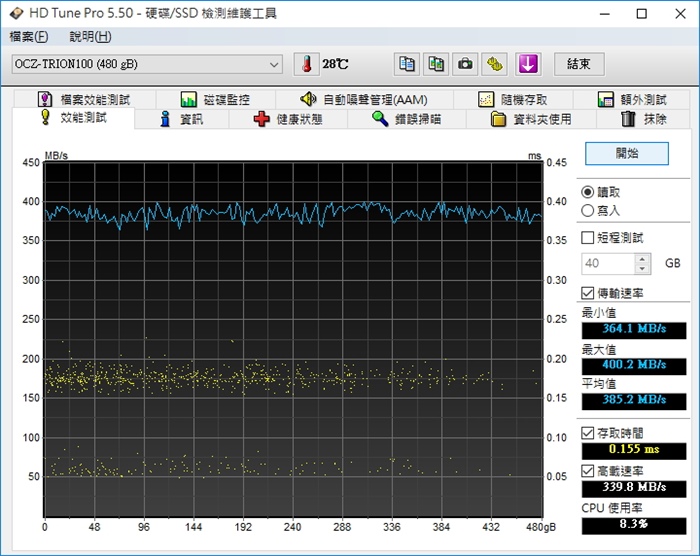
Task: Click the burst rate 339.8 MB/s
Action: pos(633,489)
